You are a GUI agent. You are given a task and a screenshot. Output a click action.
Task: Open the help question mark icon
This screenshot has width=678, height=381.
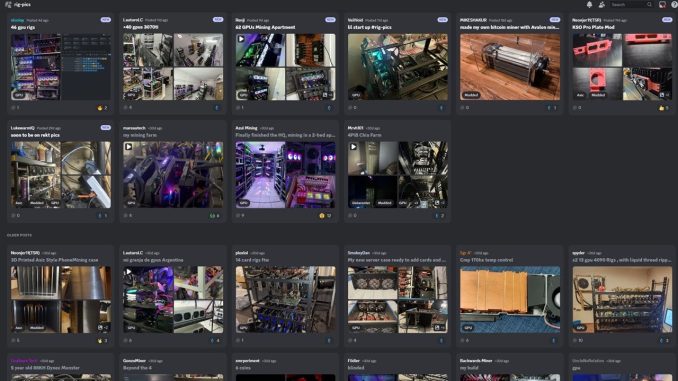click(675, 4)
